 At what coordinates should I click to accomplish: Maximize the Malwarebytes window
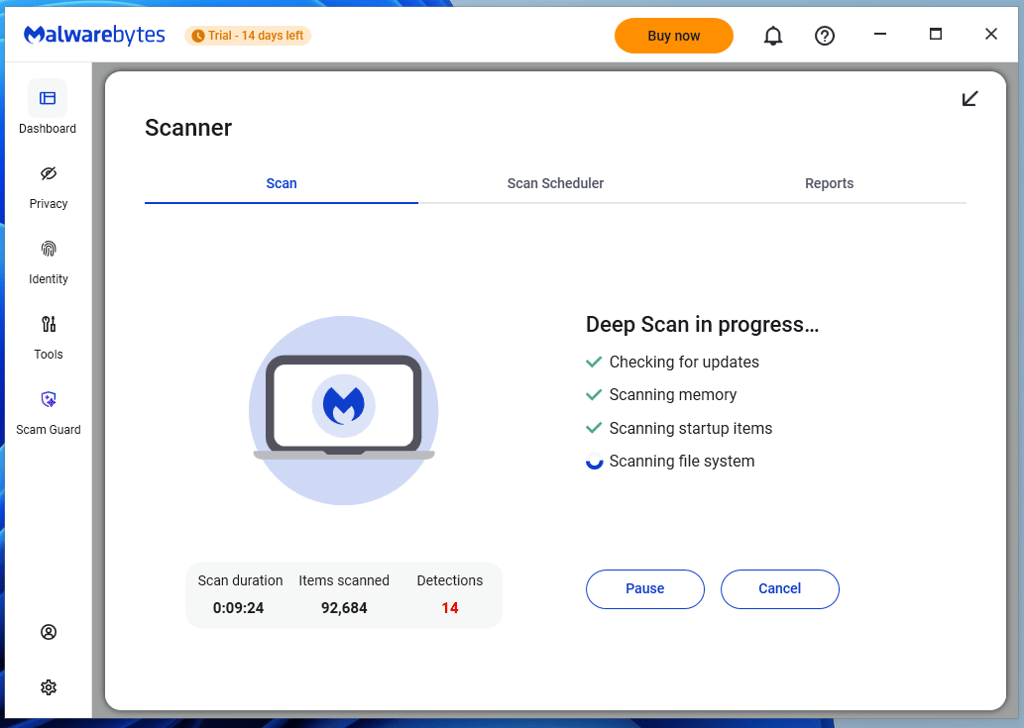coord(936,34)
